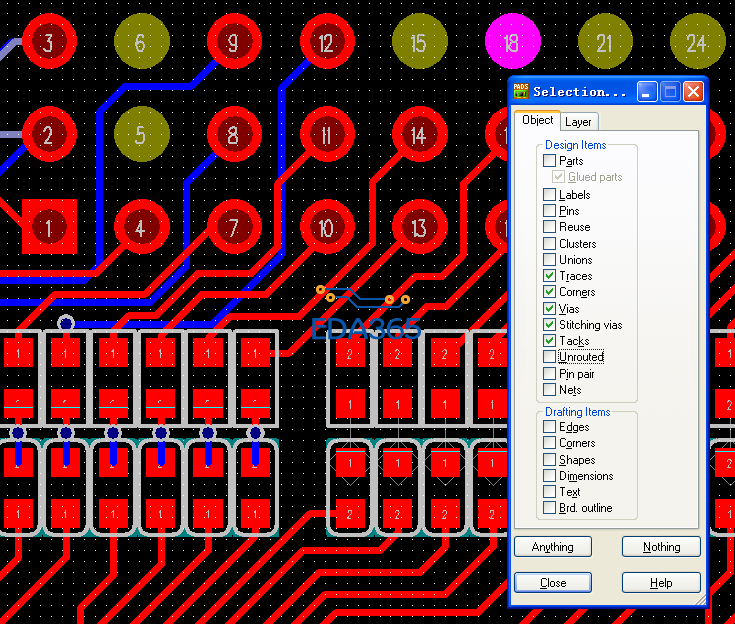Uncheck the Stitching vias option

pyautogui.click(x=549, y=325)
